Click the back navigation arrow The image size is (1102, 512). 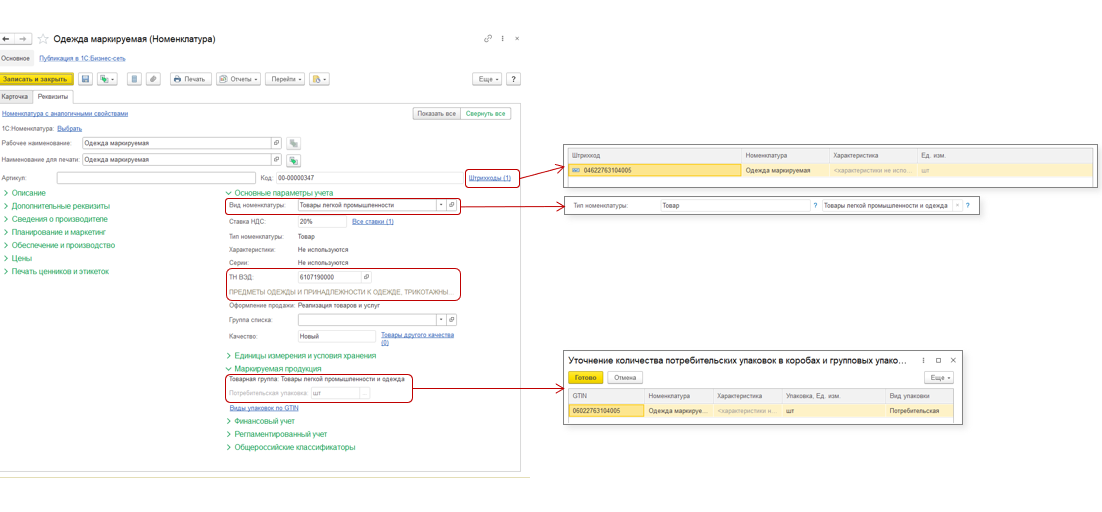7,39
